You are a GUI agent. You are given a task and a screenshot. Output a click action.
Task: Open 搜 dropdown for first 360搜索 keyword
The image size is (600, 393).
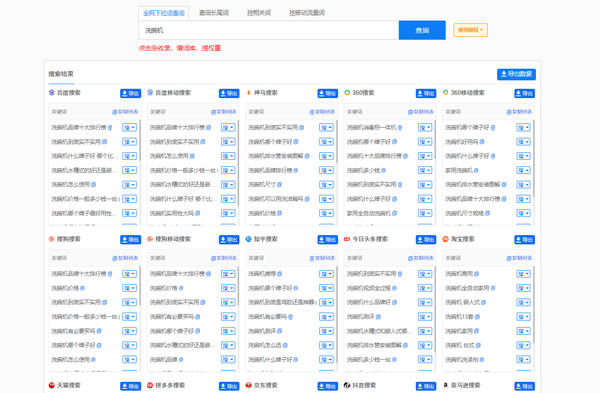(425, 127)
